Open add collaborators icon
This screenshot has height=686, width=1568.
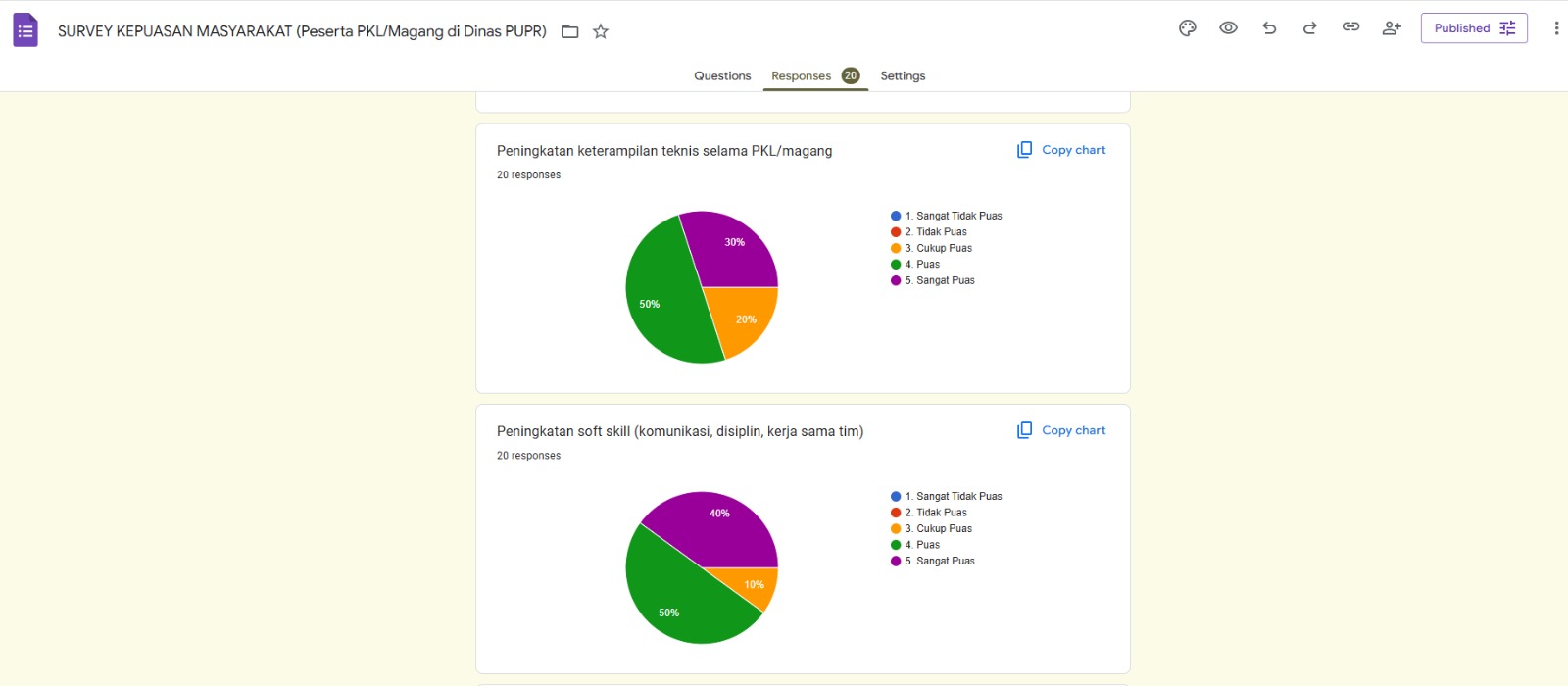click(x=1392, y=28)
